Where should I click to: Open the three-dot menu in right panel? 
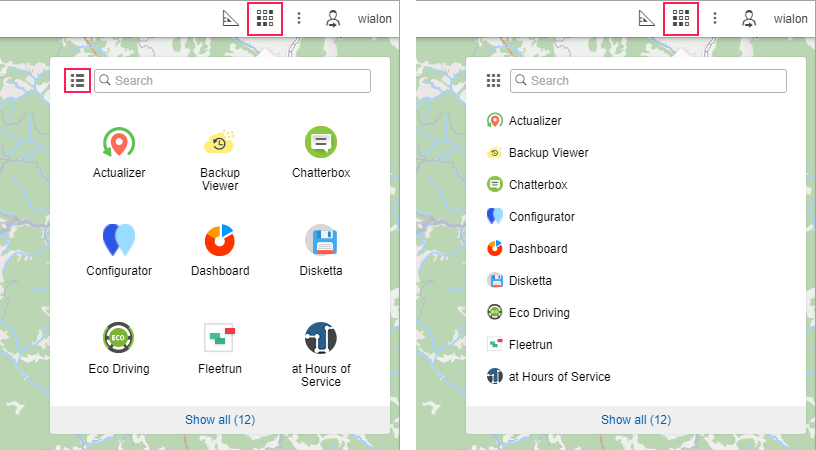point(715,19)
